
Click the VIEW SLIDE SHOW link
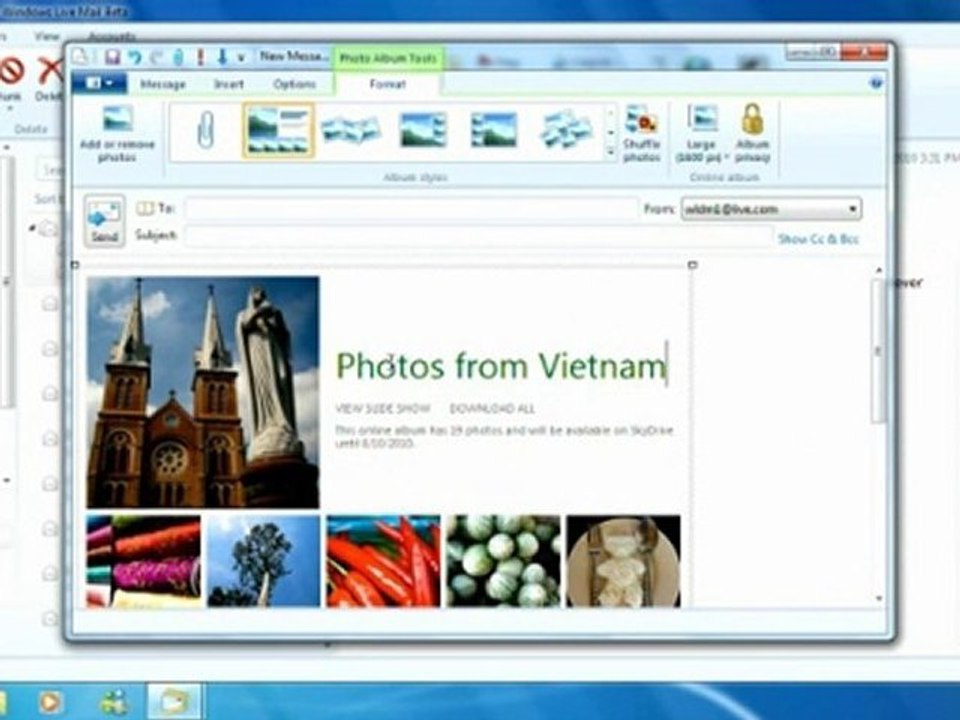tap(383, 408)
